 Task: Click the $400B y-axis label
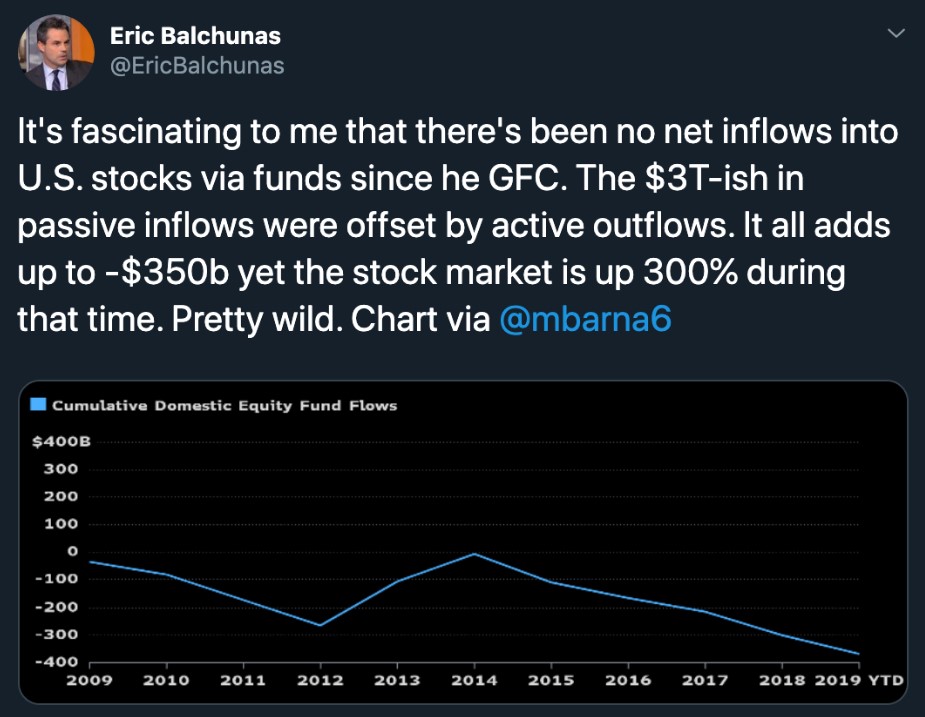[61, 441]
